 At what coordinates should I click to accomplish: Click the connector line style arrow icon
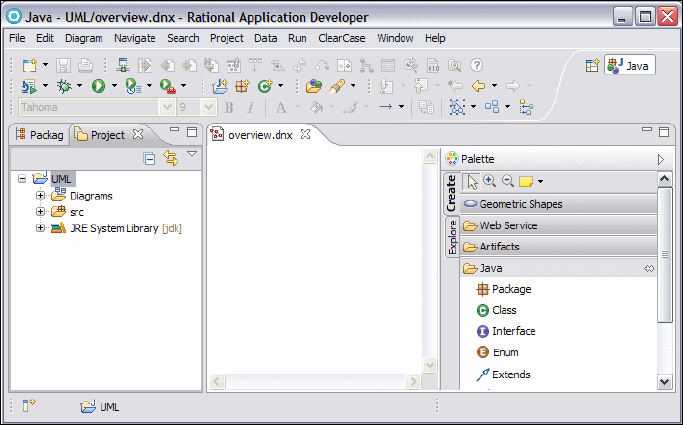click(385, 107)
